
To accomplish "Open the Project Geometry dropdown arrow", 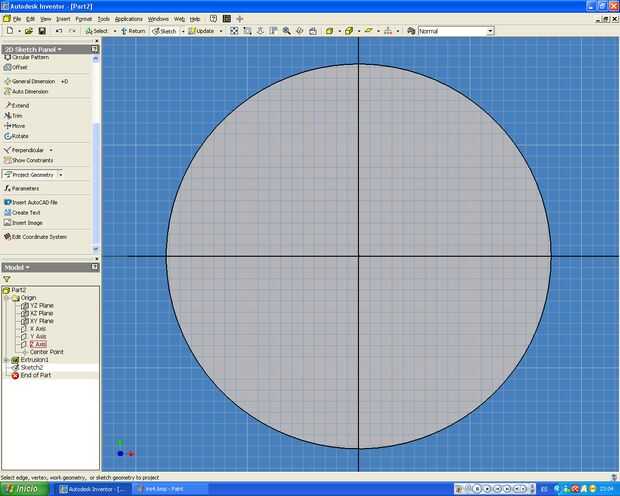I will [61, 174].
